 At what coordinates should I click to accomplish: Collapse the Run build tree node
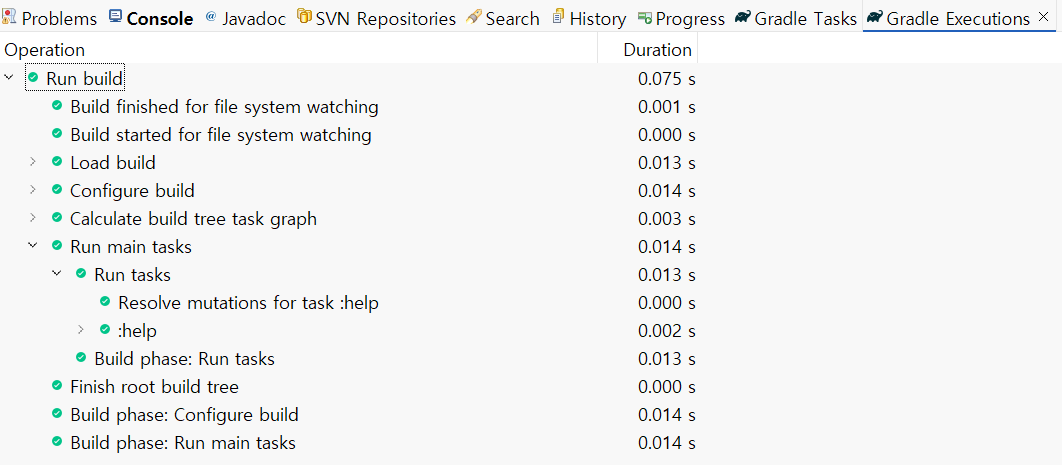(x=9, y=78)
